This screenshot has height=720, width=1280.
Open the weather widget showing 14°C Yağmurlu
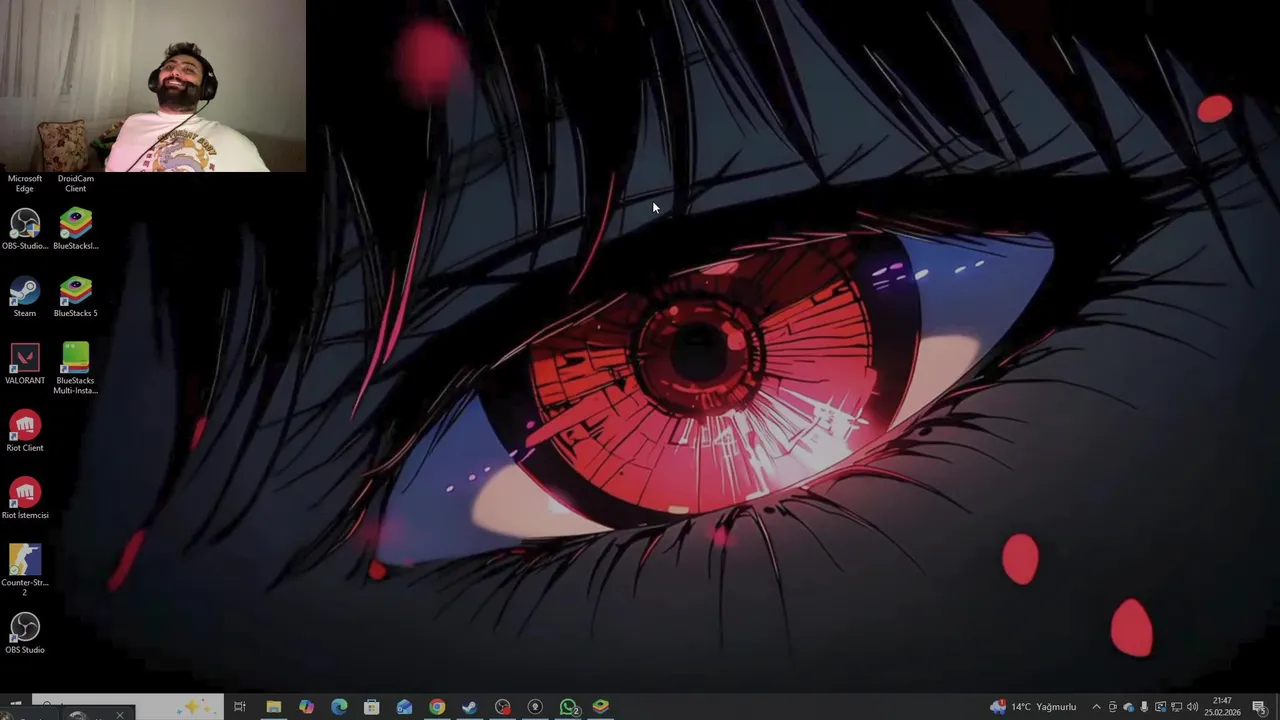coord(1033,707)
